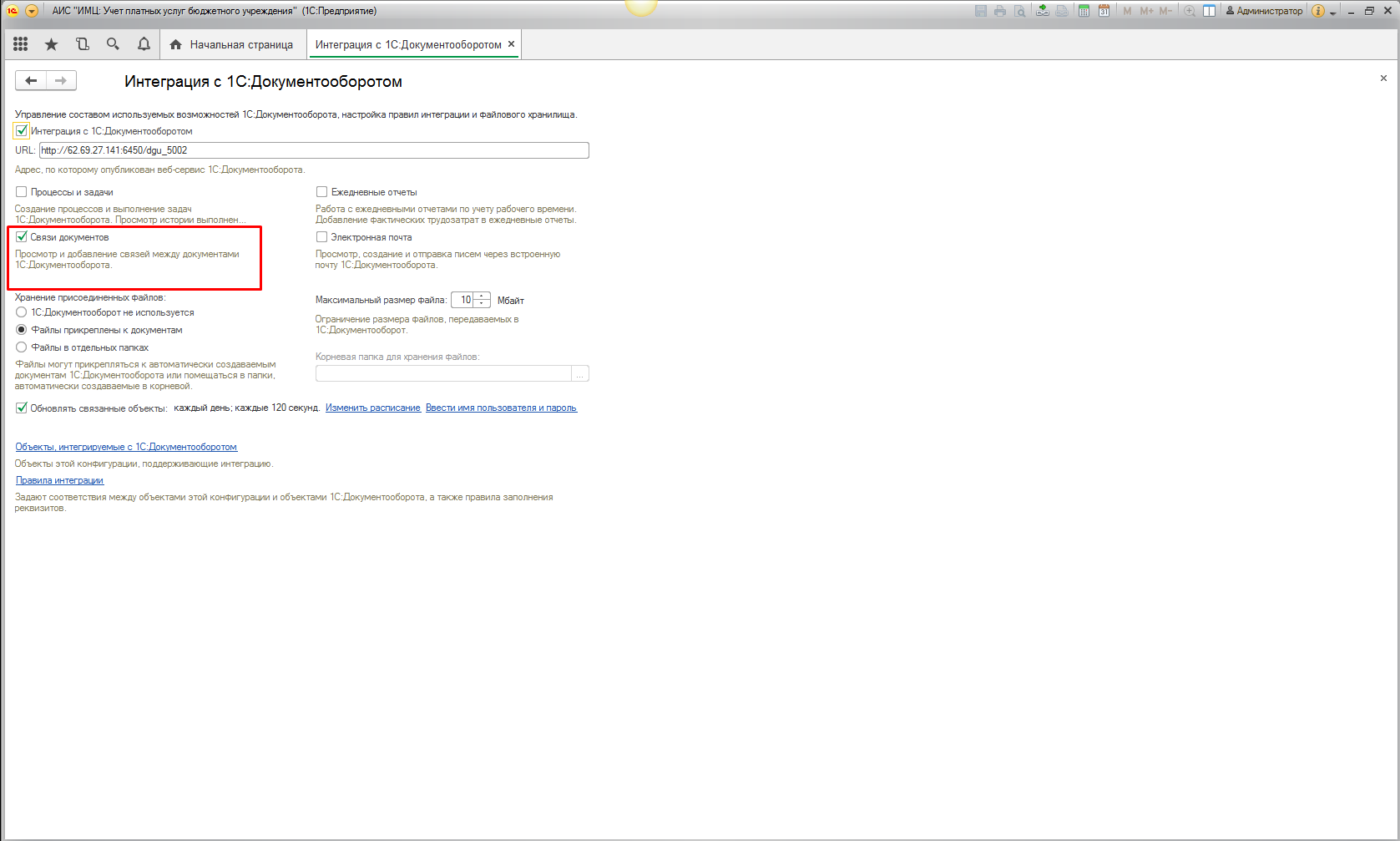Close the Интеграция с 1С:Документооборотом tab
1400x841 pixels.
pos(511,44)
